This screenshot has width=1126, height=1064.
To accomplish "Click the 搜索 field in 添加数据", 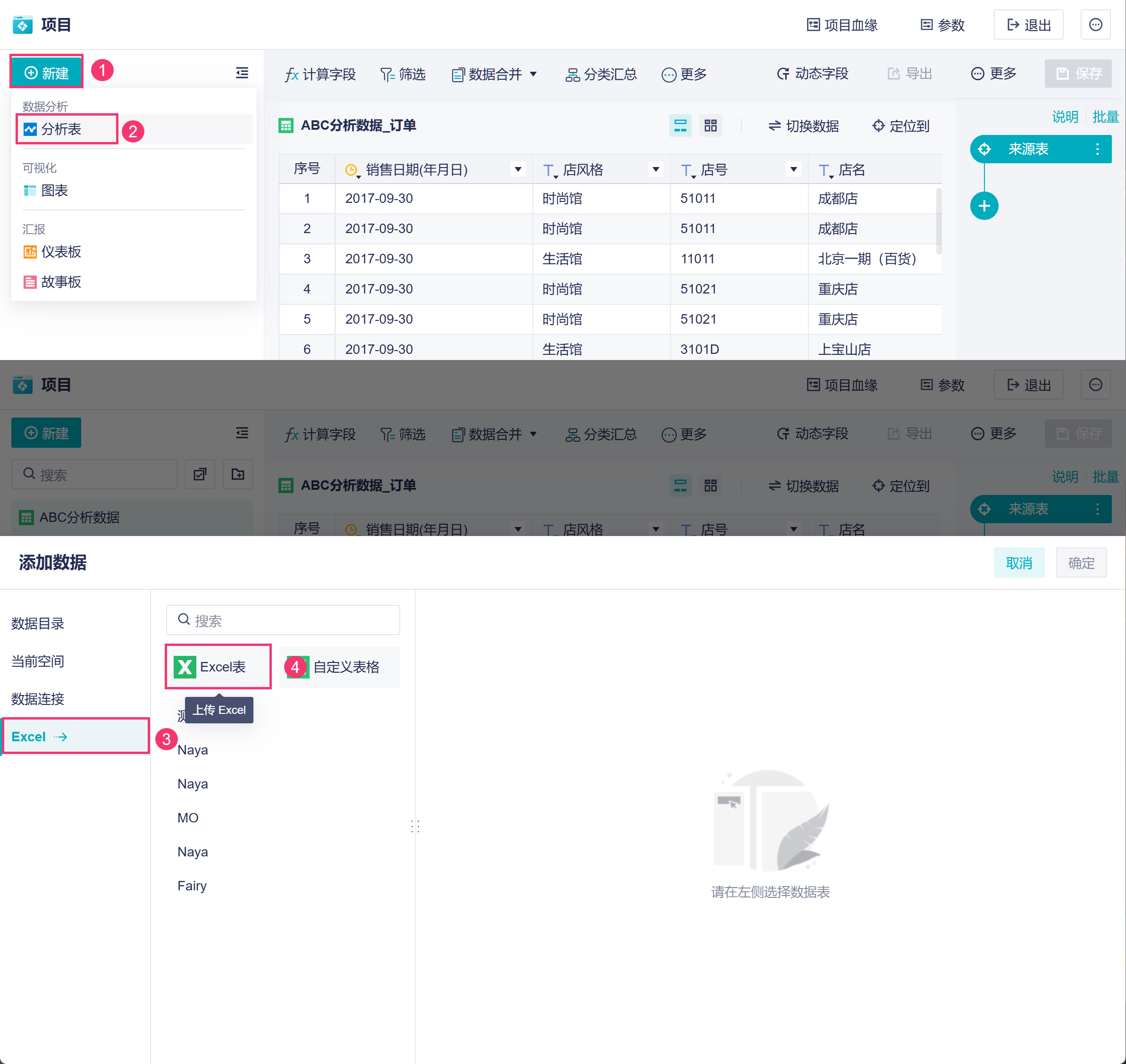I will (x=284, y=620).
